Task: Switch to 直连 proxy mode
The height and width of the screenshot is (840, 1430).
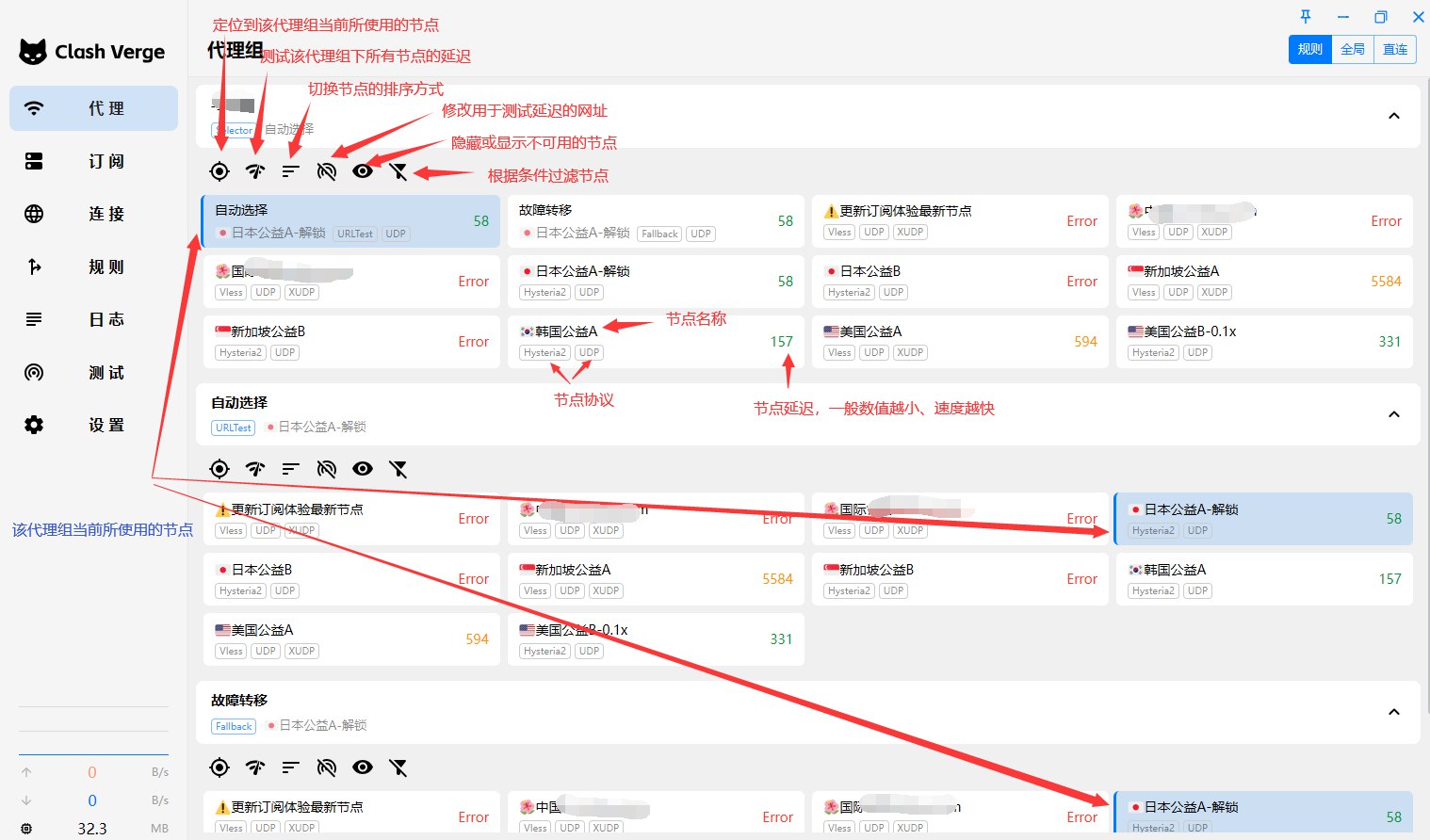Action: click(1395, 50)
